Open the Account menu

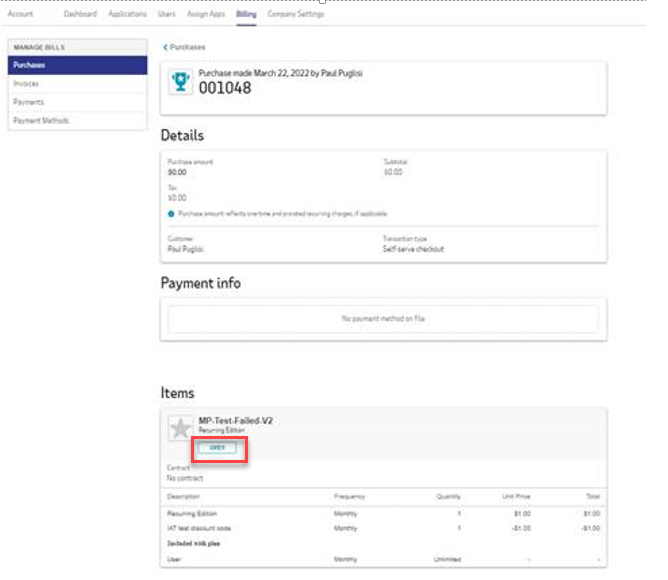point(21,14)
